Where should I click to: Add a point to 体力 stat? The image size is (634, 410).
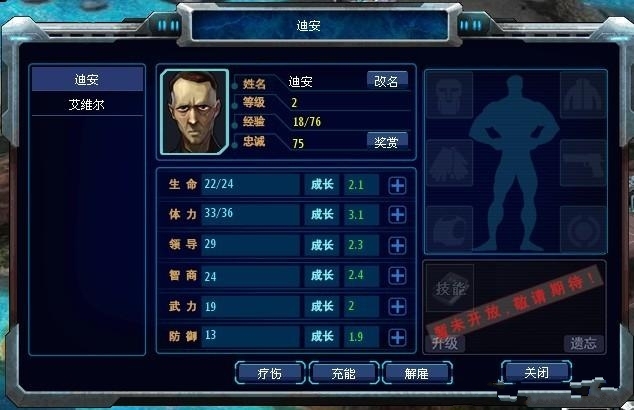(x=397, y=215)
